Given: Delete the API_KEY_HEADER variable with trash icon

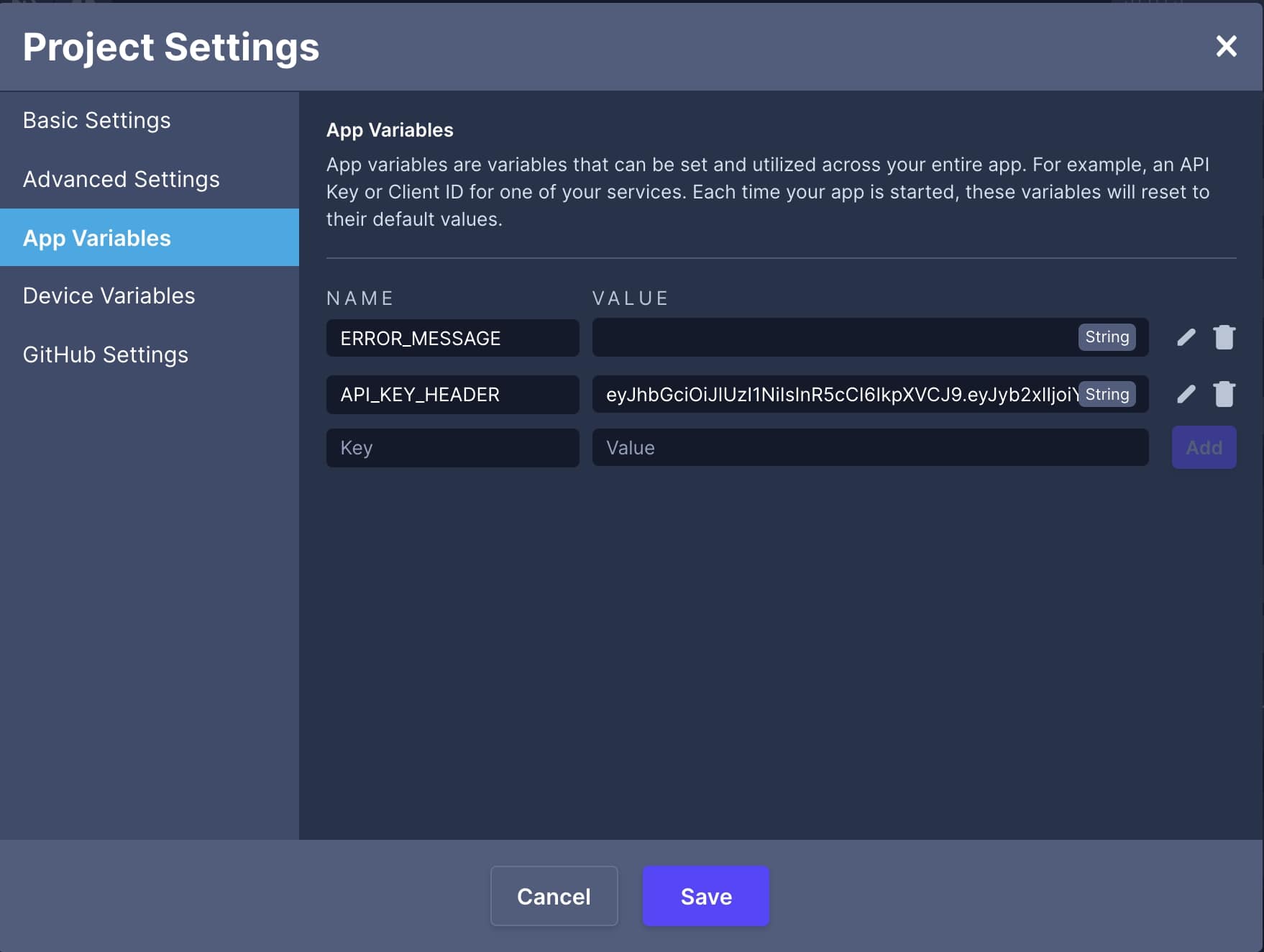Looking at the screenshot, I should [1224, 394].
